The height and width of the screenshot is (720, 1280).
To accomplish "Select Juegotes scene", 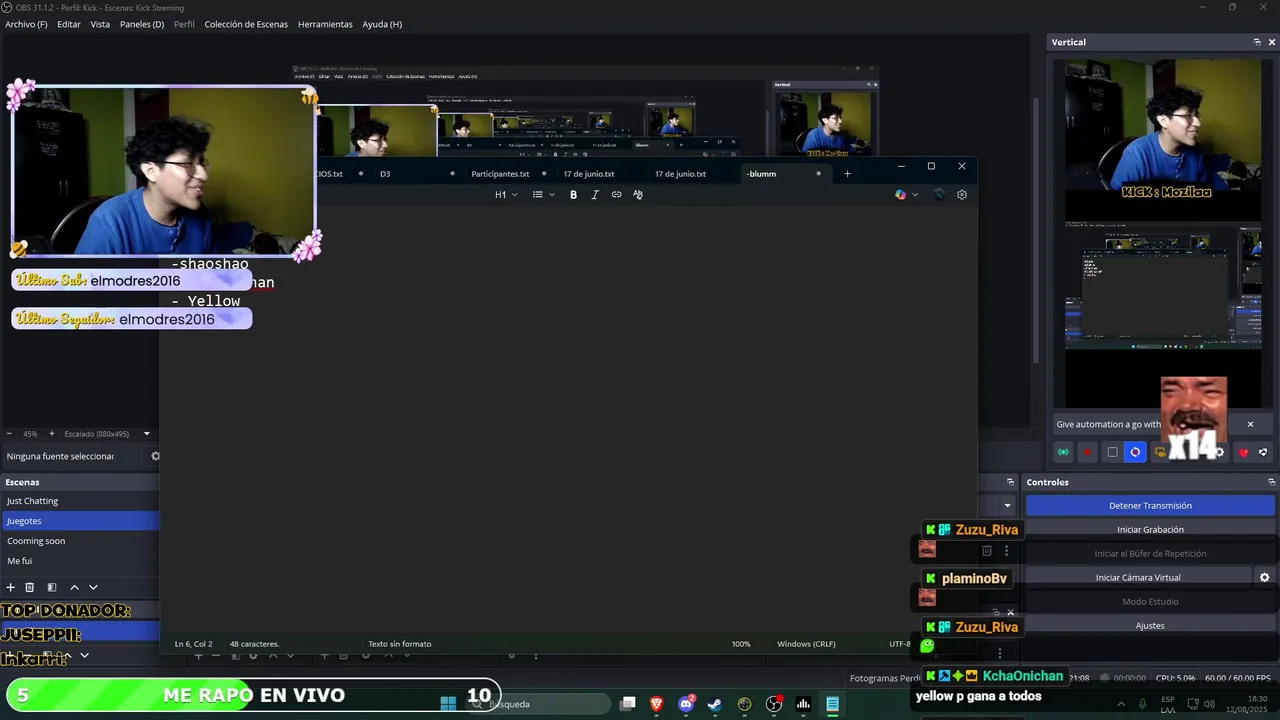I will (x=80, y=521).
